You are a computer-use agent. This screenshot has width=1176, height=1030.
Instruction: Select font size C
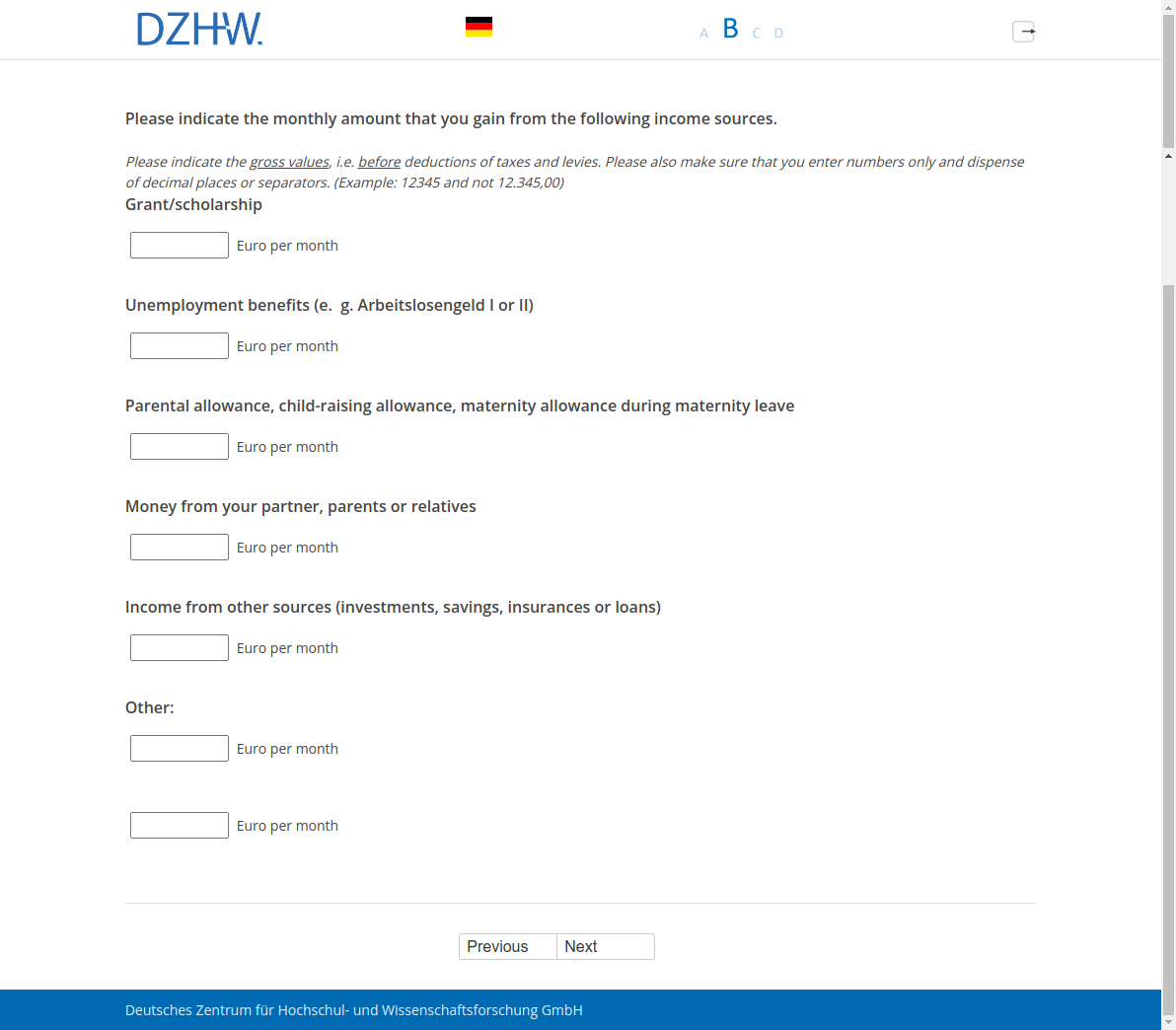click(x=757, y=34)
